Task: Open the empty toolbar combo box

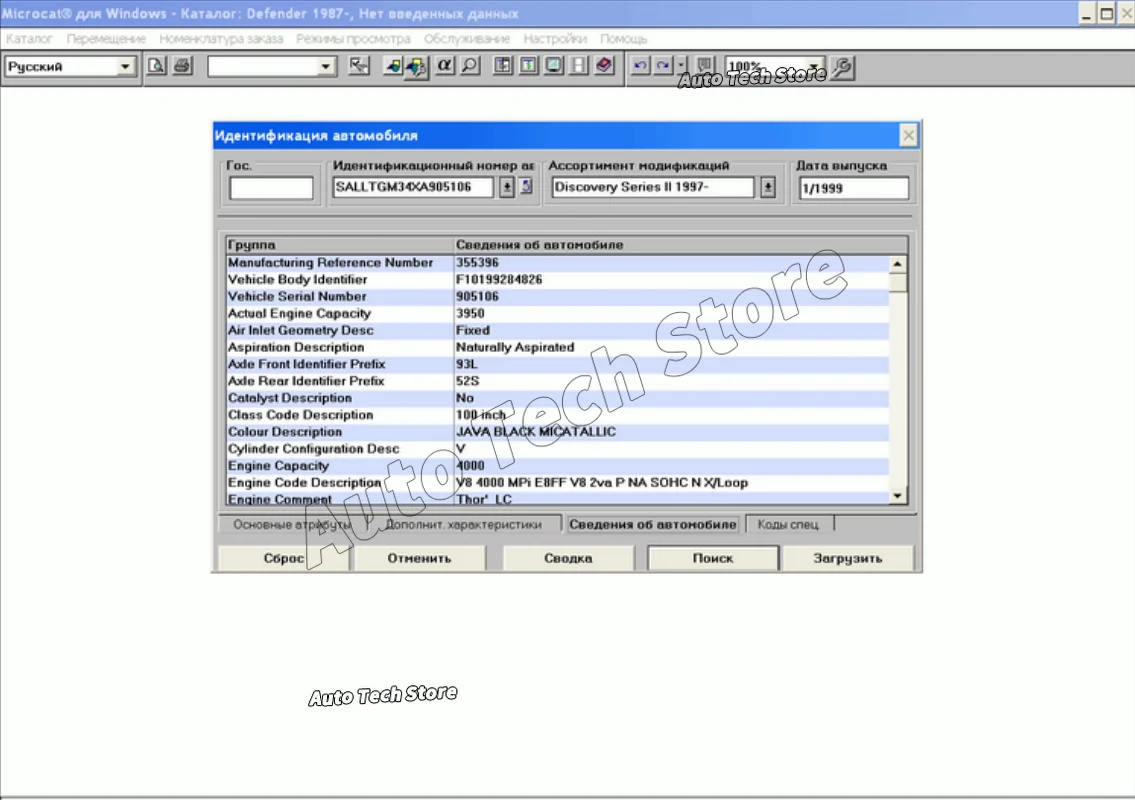Action: click(326, 67)
